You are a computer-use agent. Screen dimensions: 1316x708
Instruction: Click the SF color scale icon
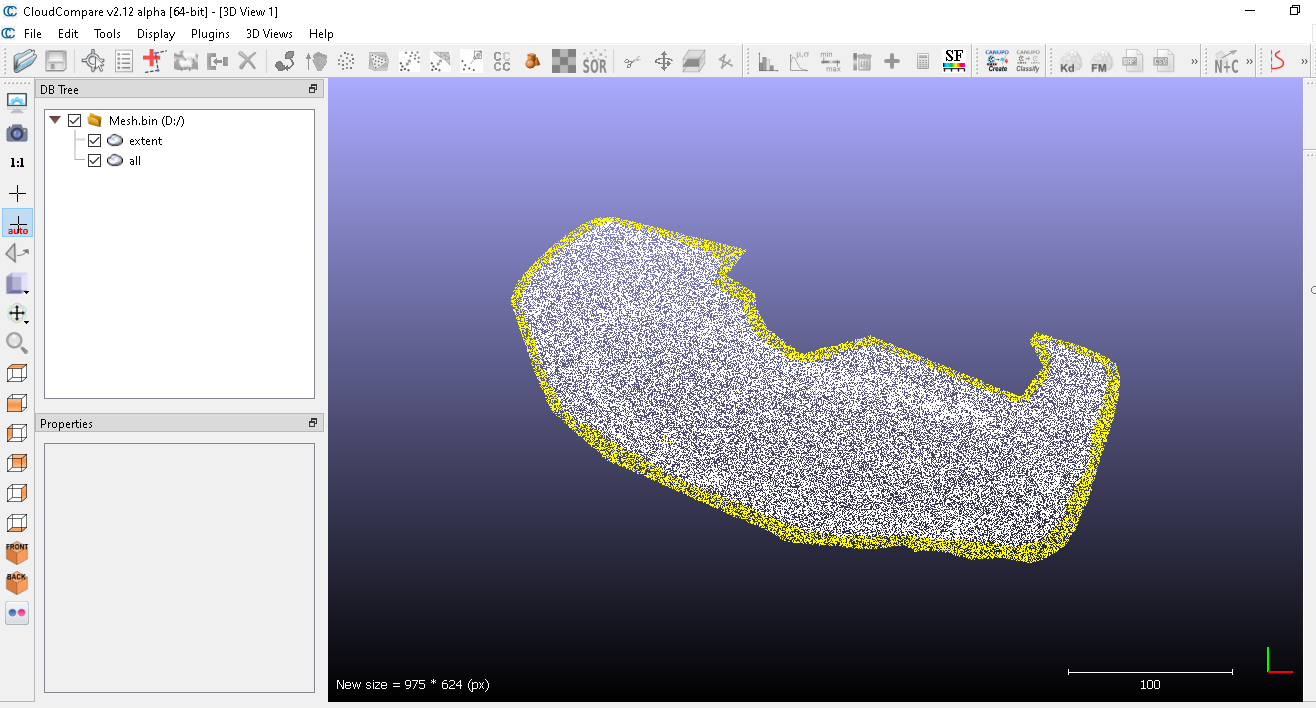[x=954, y=61]
